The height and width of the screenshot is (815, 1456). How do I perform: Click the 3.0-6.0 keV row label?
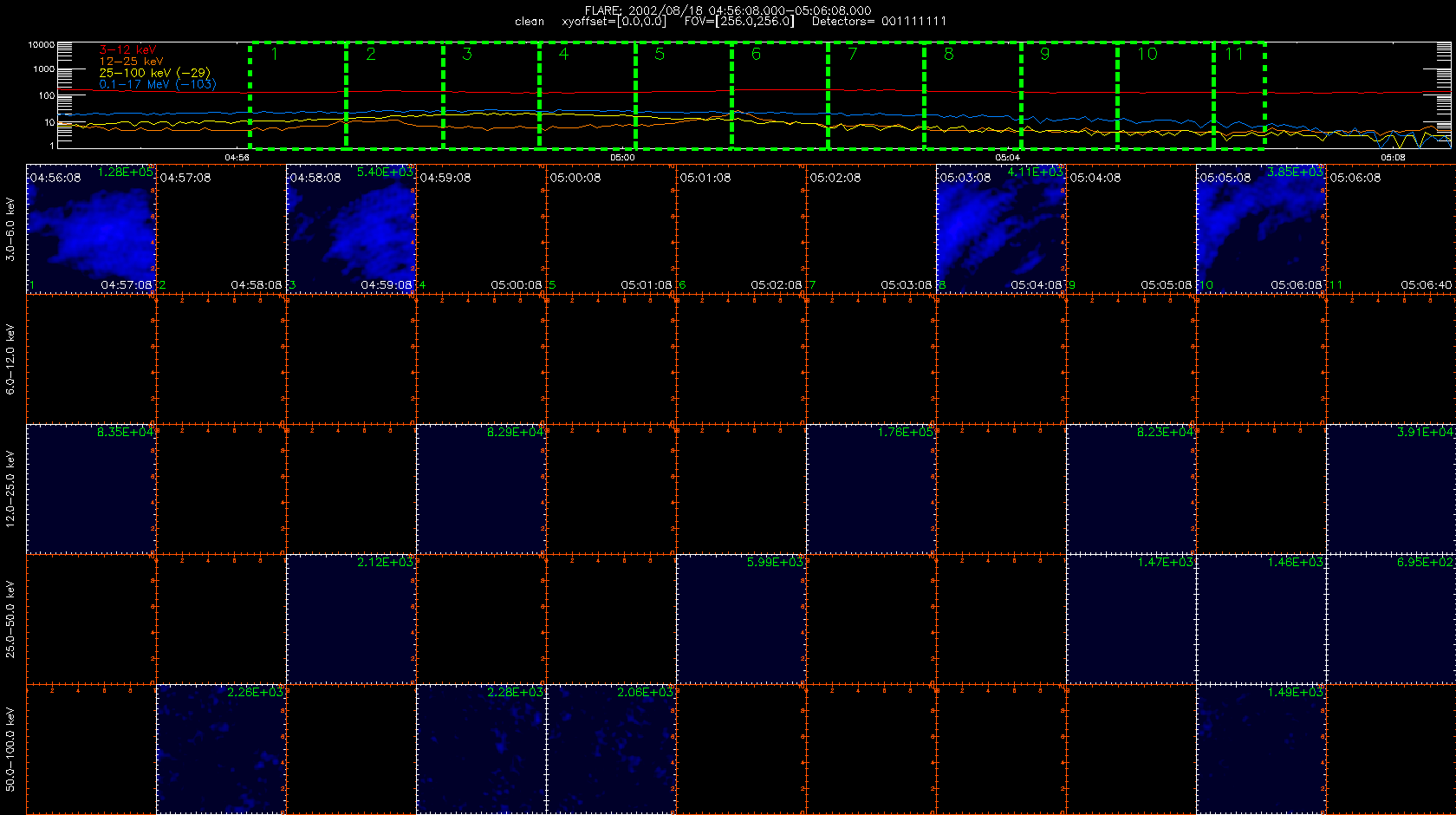[10, 229]
